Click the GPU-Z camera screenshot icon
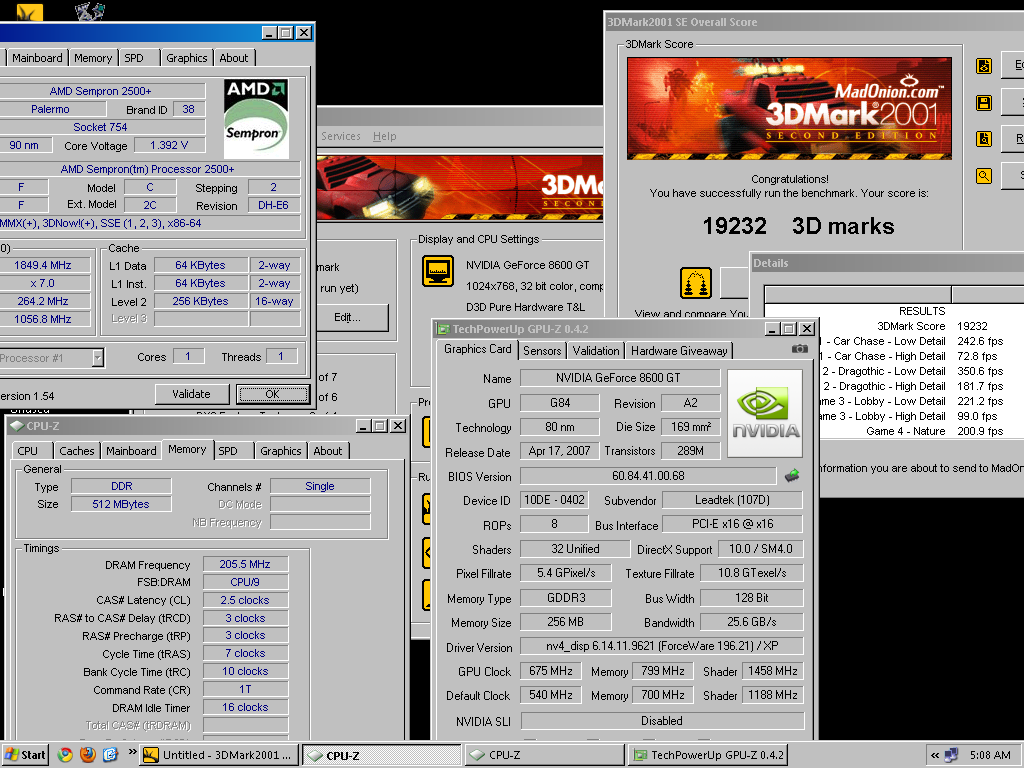Screen dimensions: 1024x768 coord(799,349)
